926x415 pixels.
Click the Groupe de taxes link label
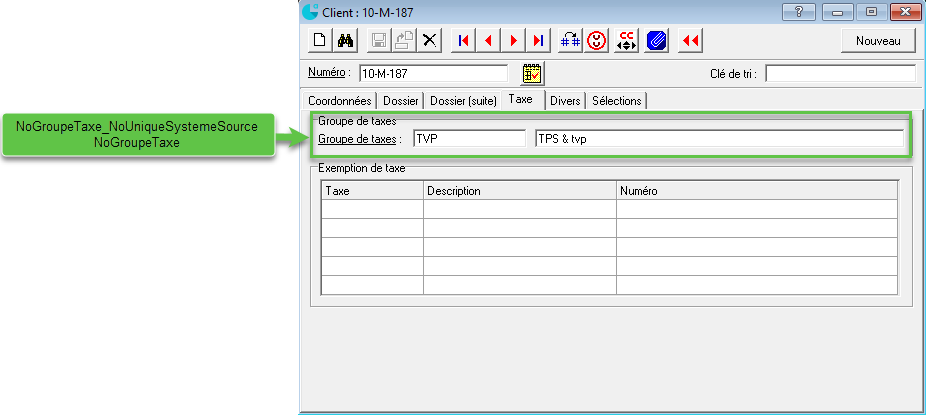pos(358,139)
